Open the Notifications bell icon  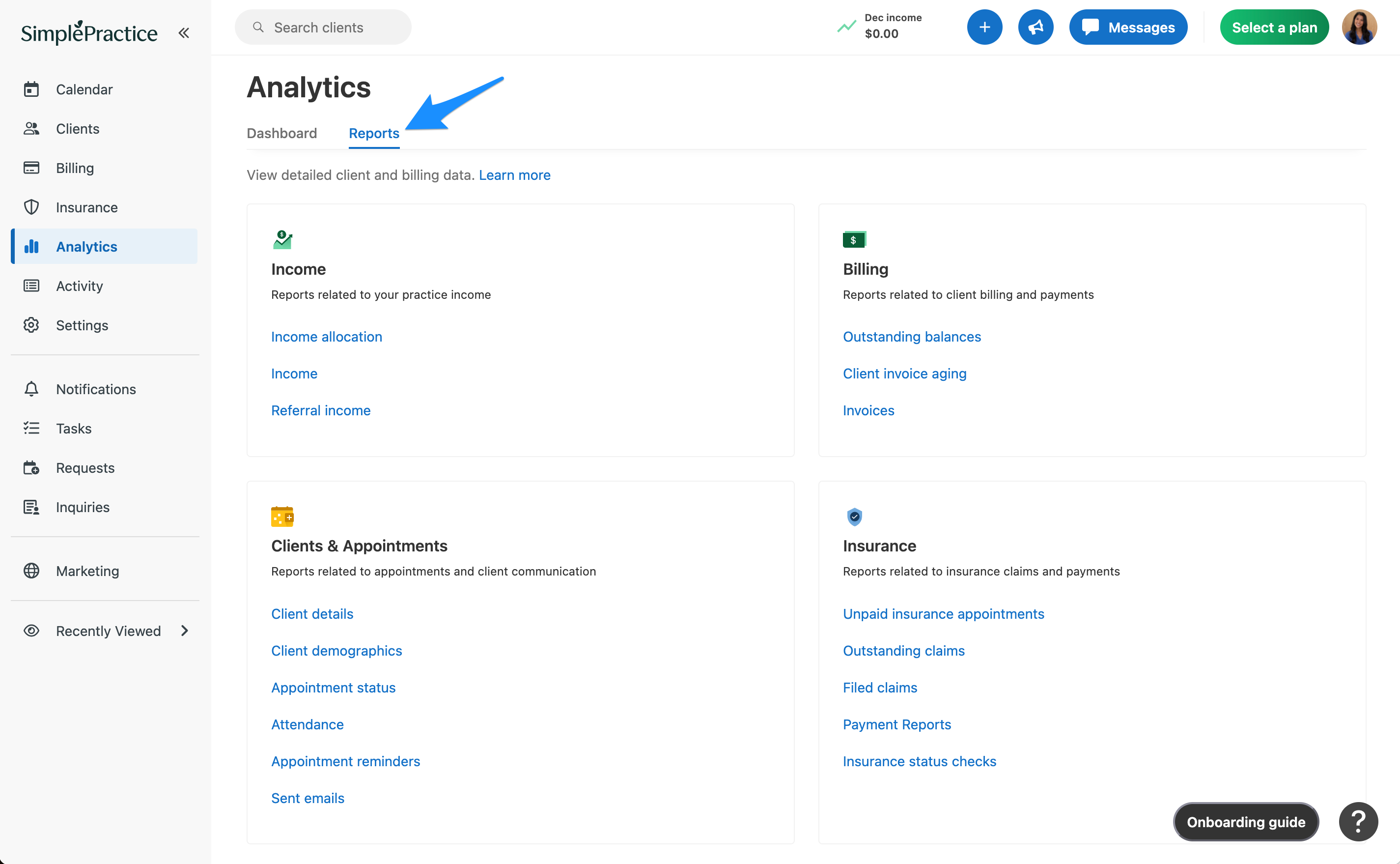(x=31, y=389)
